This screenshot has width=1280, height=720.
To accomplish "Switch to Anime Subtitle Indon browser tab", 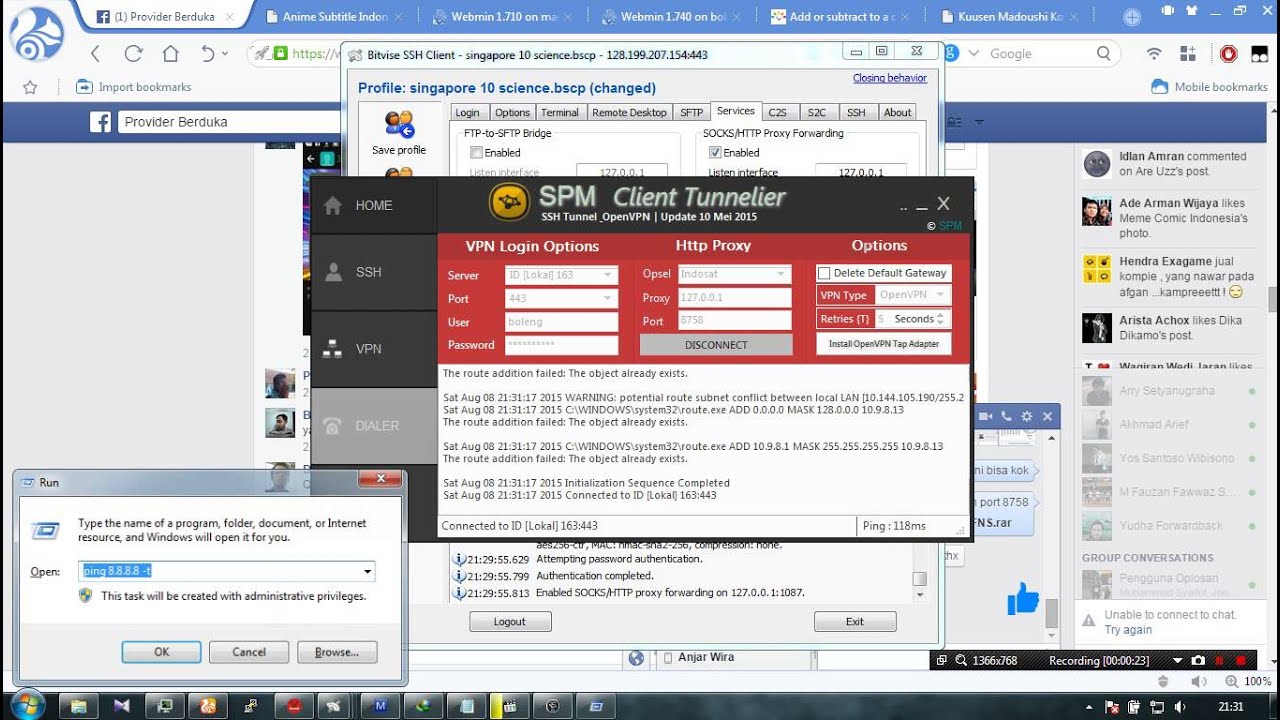I will 335,17.
